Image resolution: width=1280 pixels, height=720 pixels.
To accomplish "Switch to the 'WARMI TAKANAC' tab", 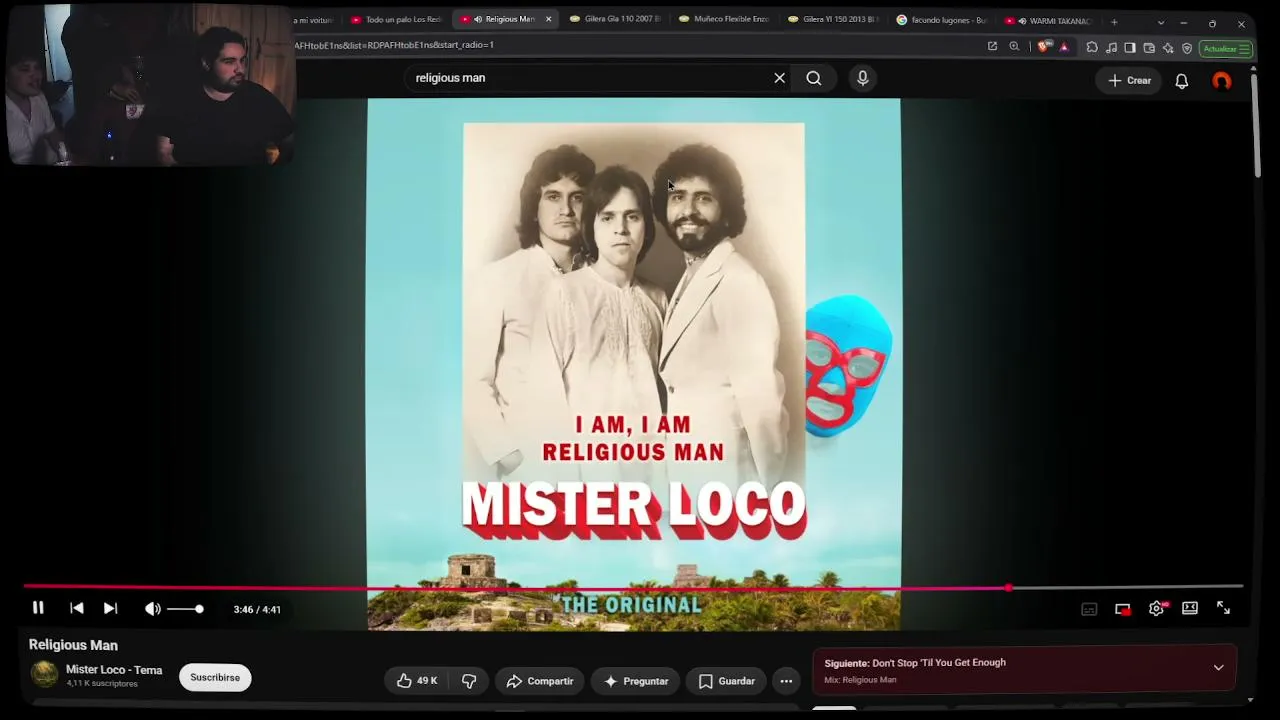I will point(1050,20).
